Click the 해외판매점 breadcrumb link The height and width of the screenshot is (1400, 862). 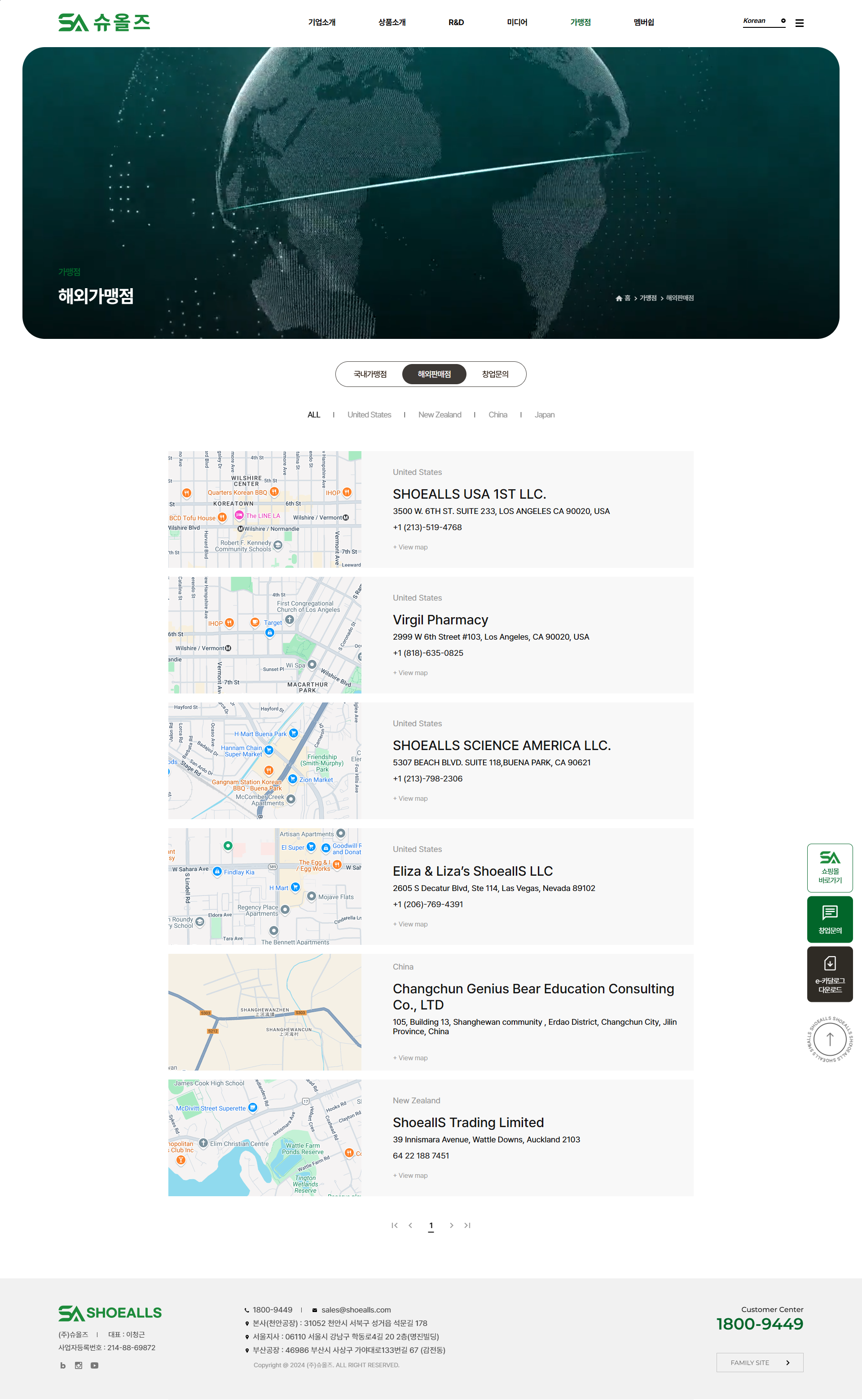680,298
